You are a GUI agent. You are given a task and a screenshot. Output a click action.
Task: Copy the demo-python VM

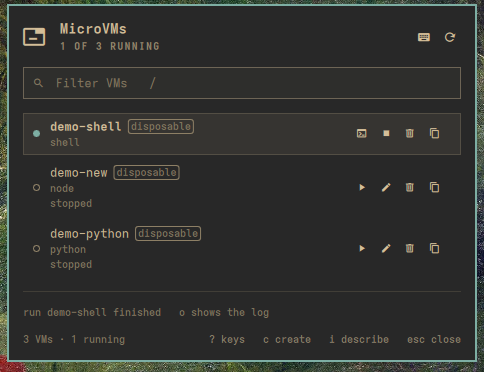tap(434, 248)
